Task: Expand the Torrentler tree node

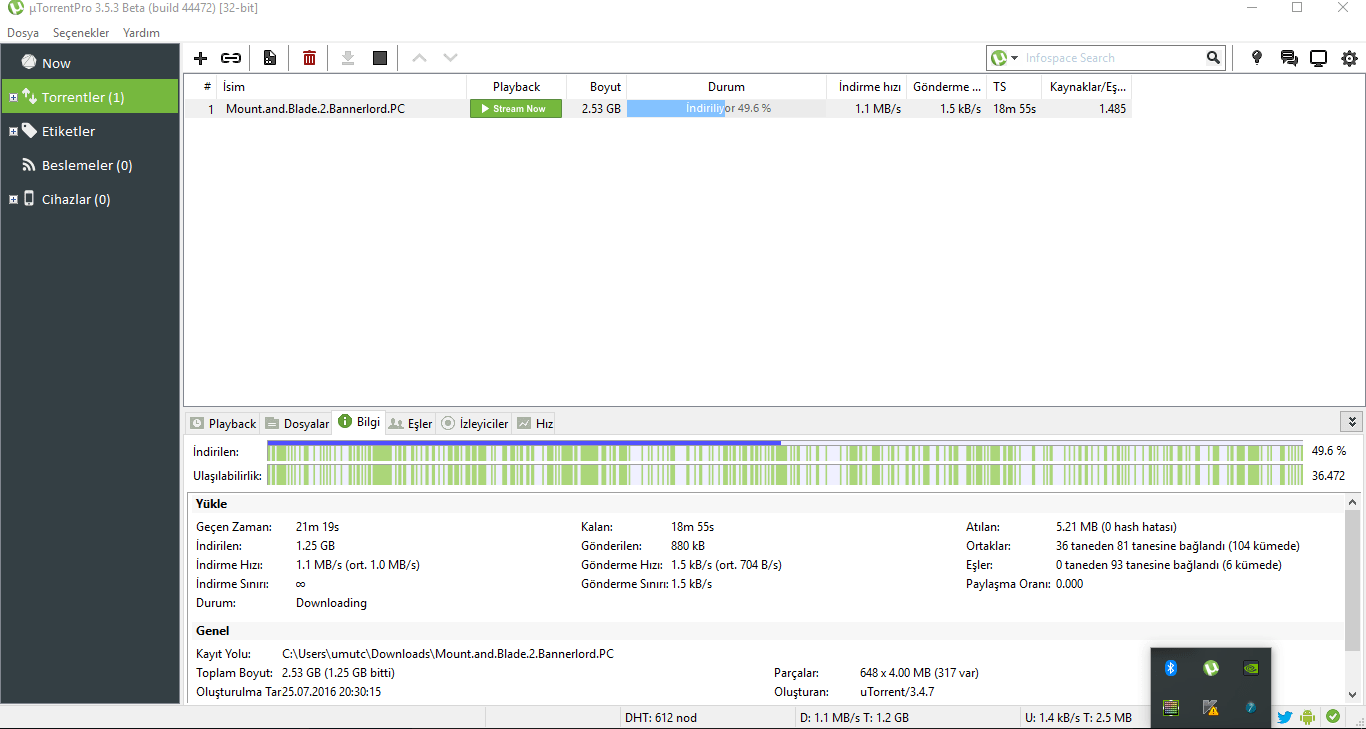Action: [13, 97]
